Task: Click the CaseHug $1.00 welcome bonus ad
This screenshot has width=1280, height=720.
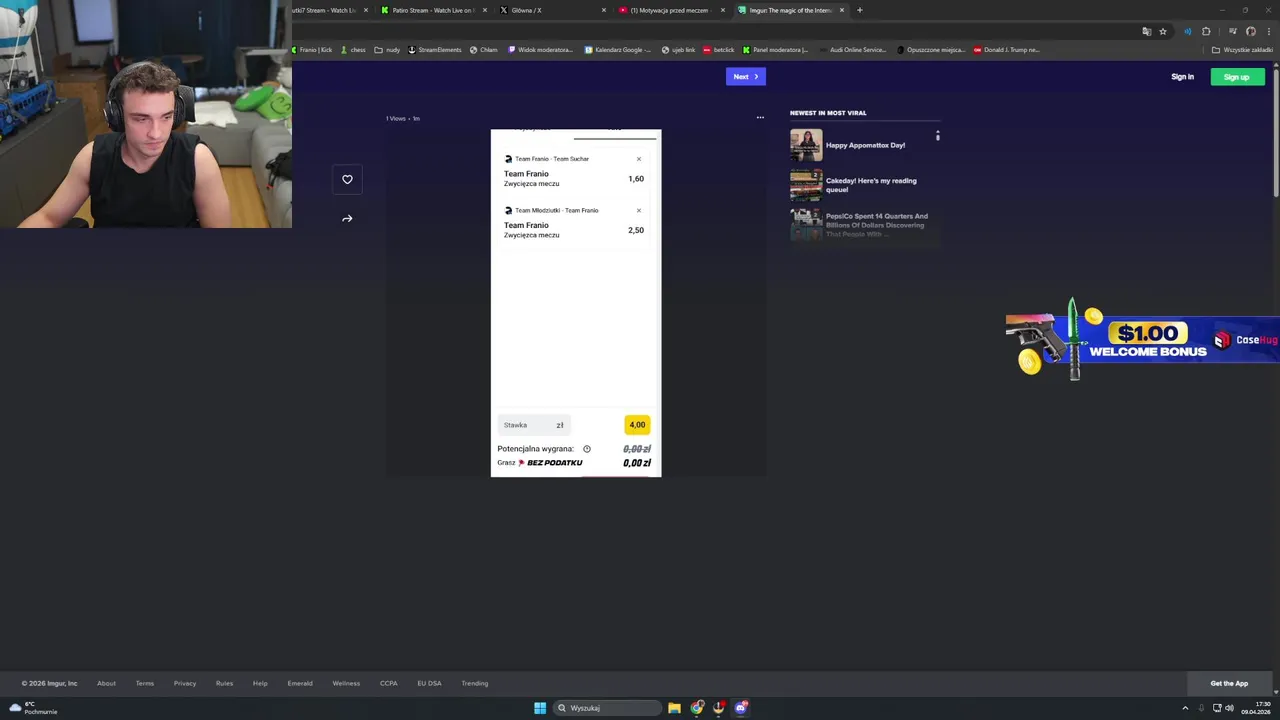Action: pos(1142,340)
